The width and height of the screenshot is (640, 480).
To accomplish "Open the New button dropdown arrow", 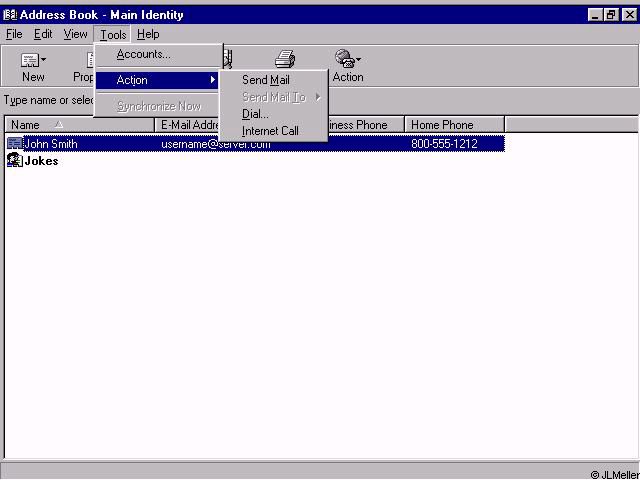I will (43, 60).
